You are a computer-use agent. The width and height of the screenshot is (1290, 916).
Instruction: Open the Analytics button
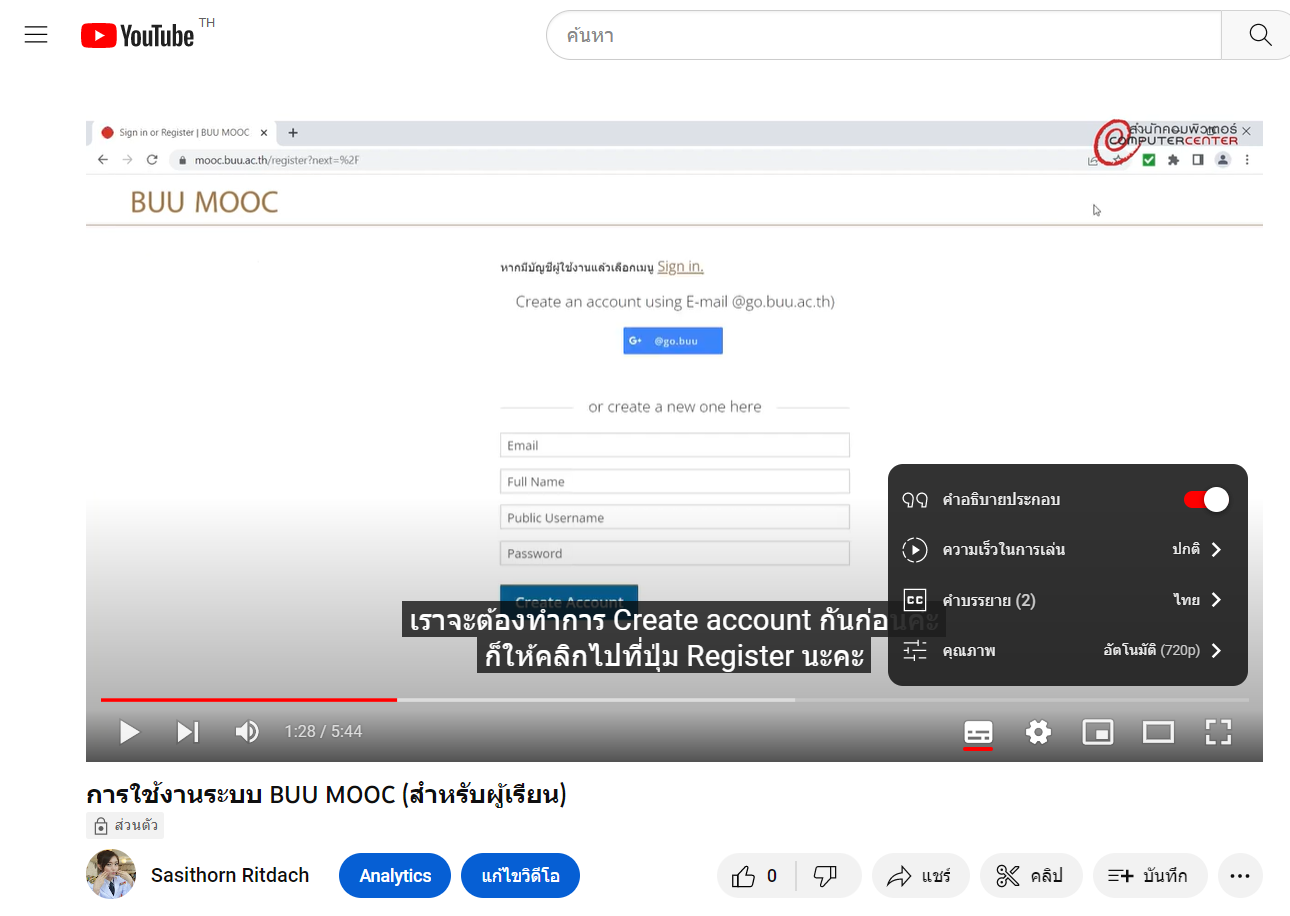coord(395,876)
